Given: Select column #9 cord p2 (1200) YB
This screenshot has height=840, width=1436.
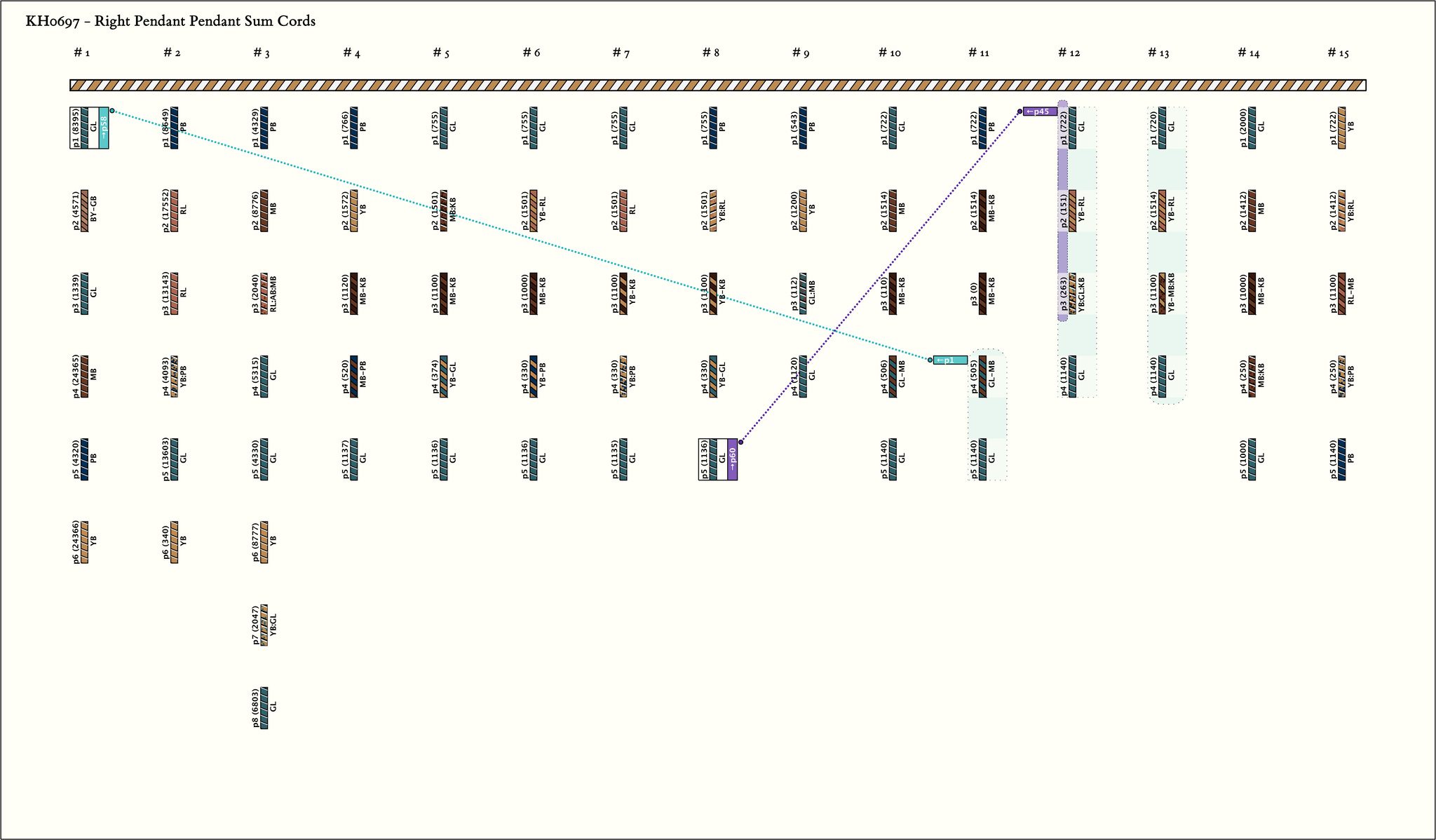Looking at the screenshot, I should click(803, 210).
